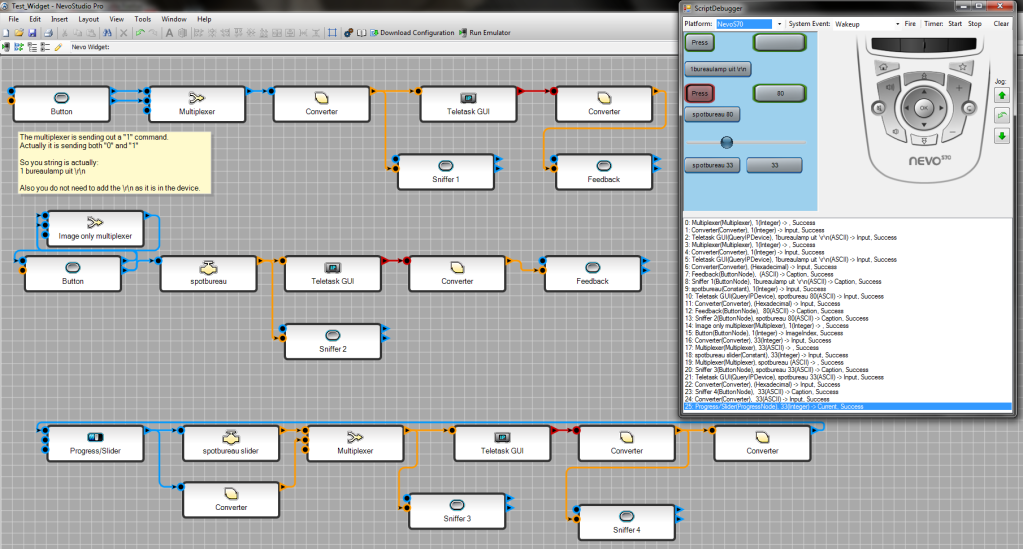
Task: Click Download Configuration button
Action: 412,33
